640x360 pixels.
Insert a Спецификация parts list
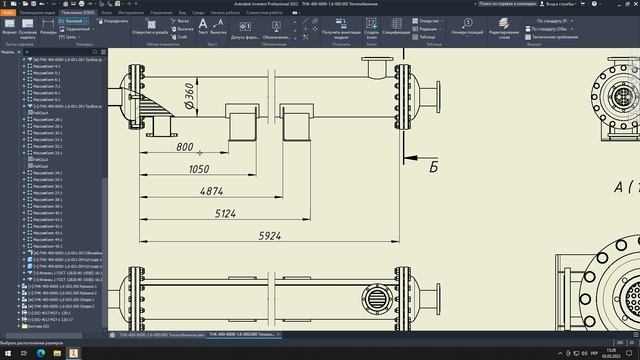[396, 27]
